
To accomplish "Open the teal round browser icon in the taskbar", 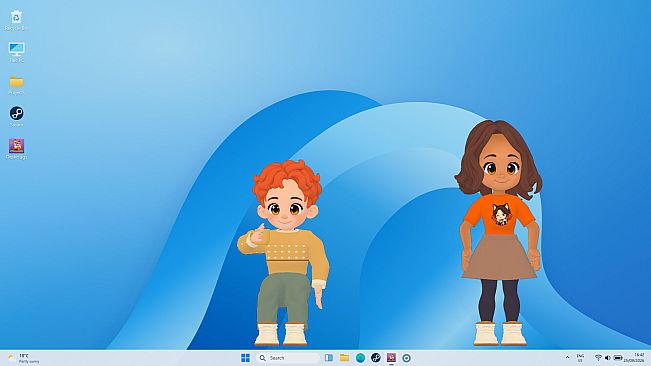I will tap(360, 358).
